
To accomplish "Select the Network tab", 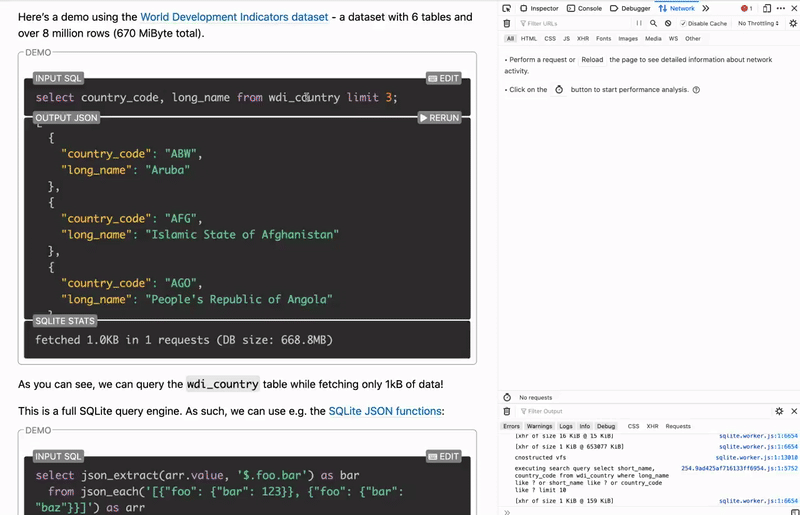I will pos(677,8).
